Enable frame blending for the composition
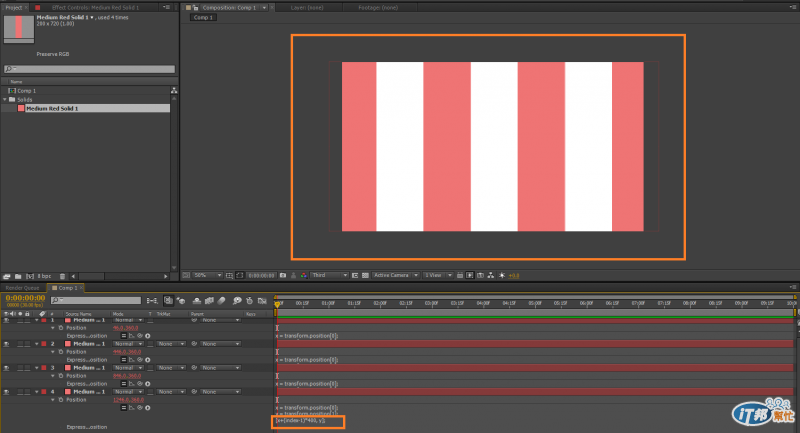The width and height of the screenshot is (800, 433). [x=209, y=301]
